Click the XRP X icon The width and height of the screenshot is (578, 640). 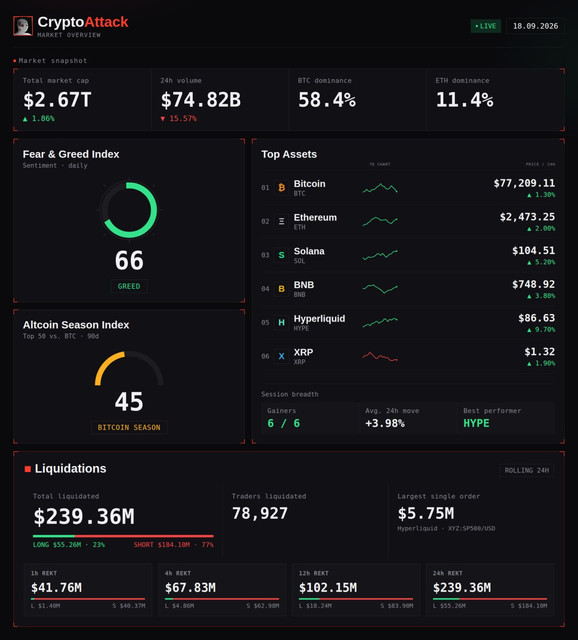[281, 356]
